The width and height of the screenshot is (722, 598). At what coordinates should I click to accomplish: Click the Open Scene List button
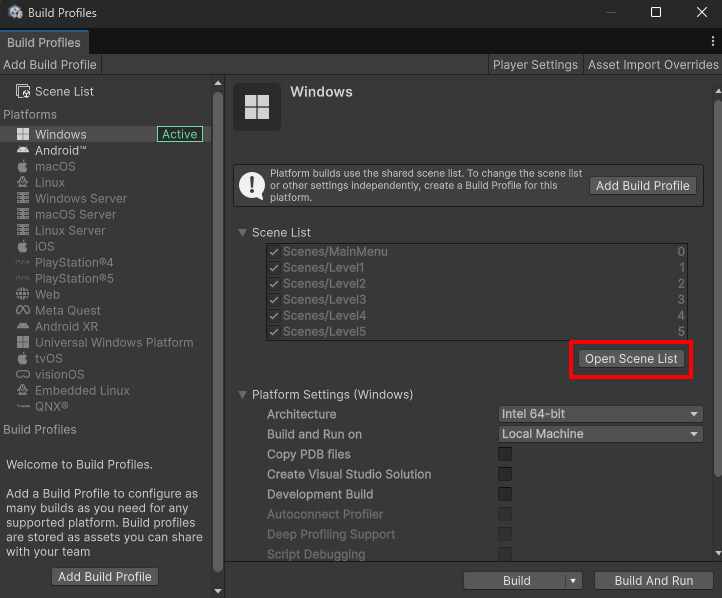tap(631, 359)
